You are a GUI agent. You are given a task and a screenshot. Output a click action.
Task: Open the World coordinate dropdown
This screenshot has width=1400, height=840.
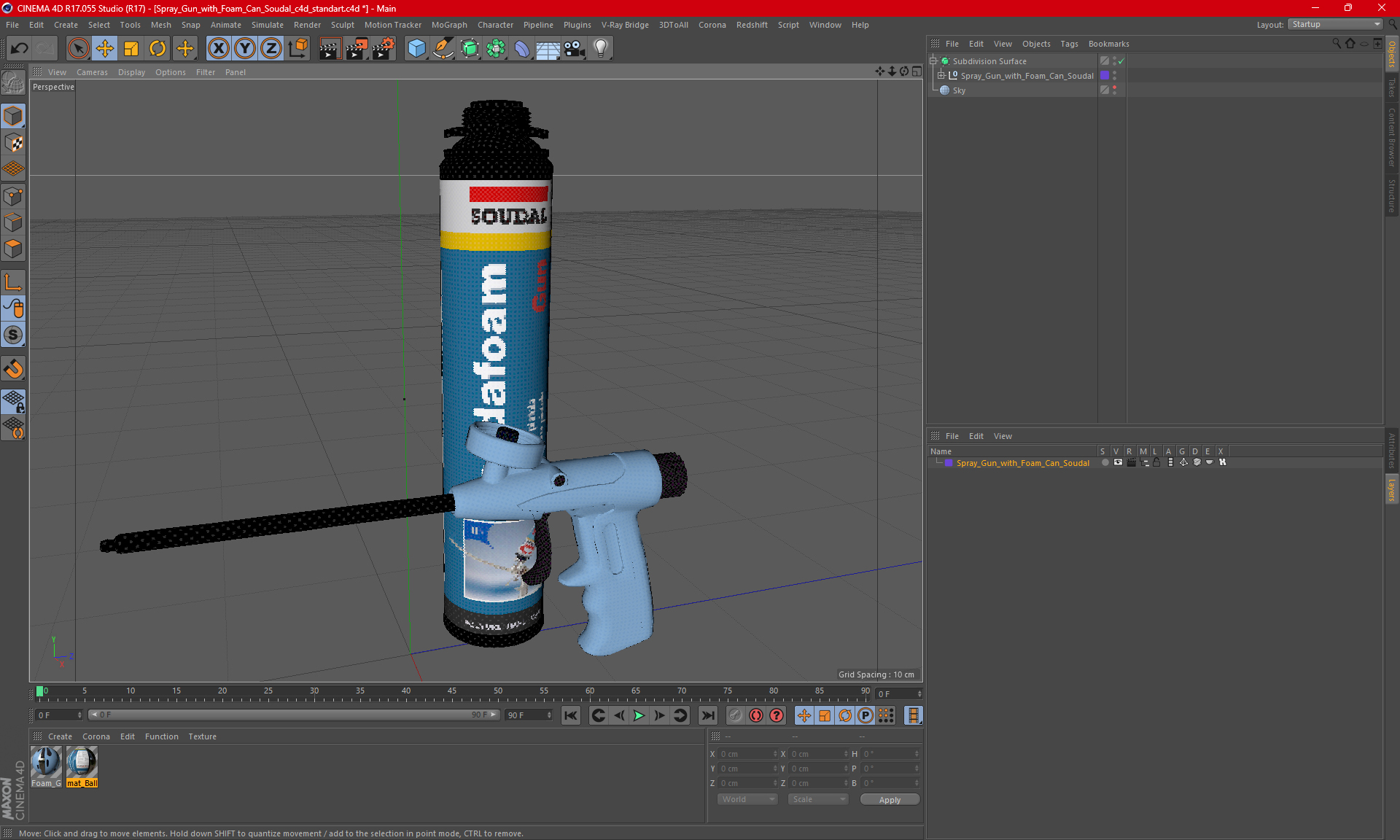pos(747,799)
